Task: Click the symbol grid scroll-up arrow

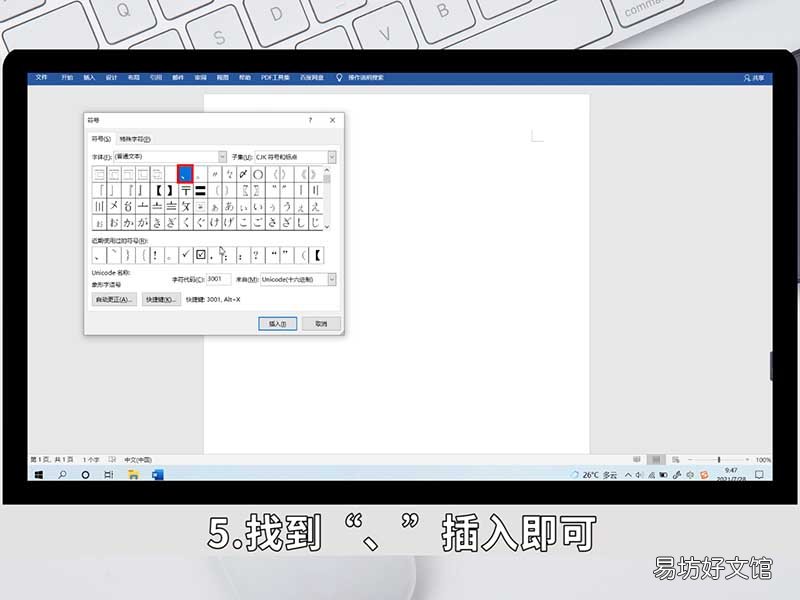Action: (327, 169)
